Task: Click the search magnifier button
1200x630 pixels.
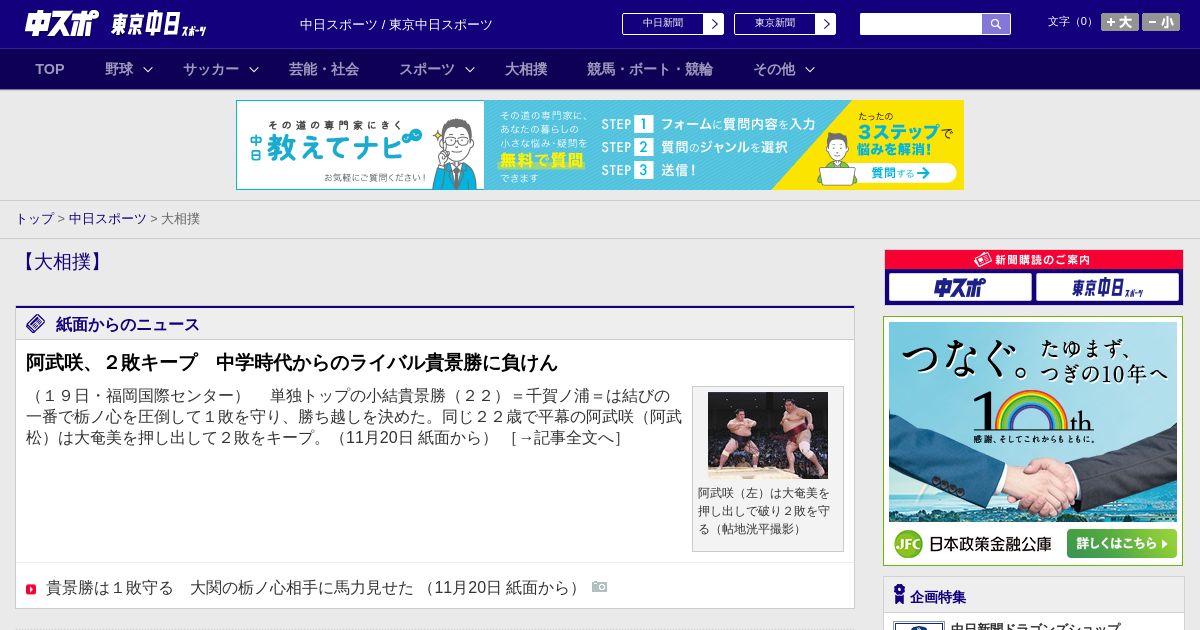Action: point(996,24)
